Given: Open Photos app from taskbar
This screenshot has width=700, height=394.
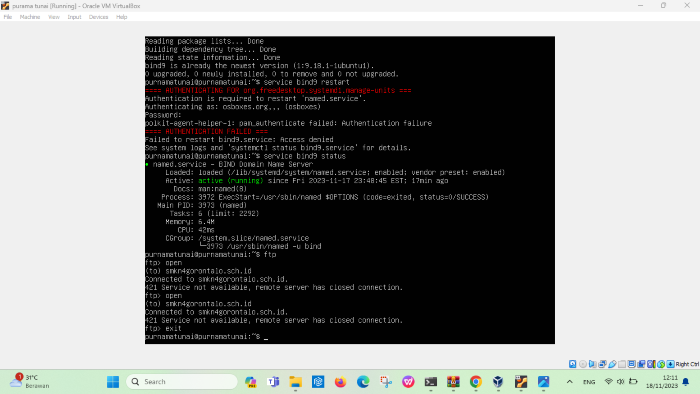Looking at the screenshot, I should (x=543, y=382).
